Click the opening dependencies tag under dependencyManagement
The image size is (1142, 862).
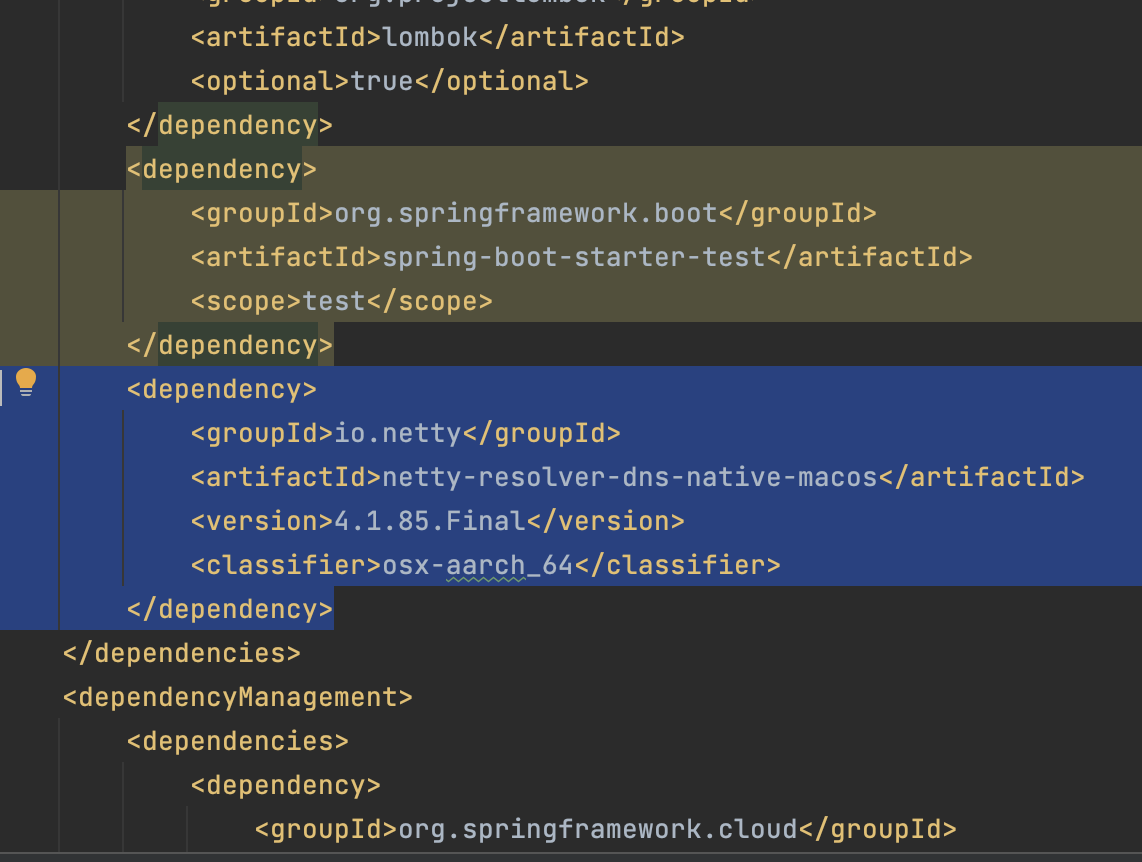tap(237, 741)
